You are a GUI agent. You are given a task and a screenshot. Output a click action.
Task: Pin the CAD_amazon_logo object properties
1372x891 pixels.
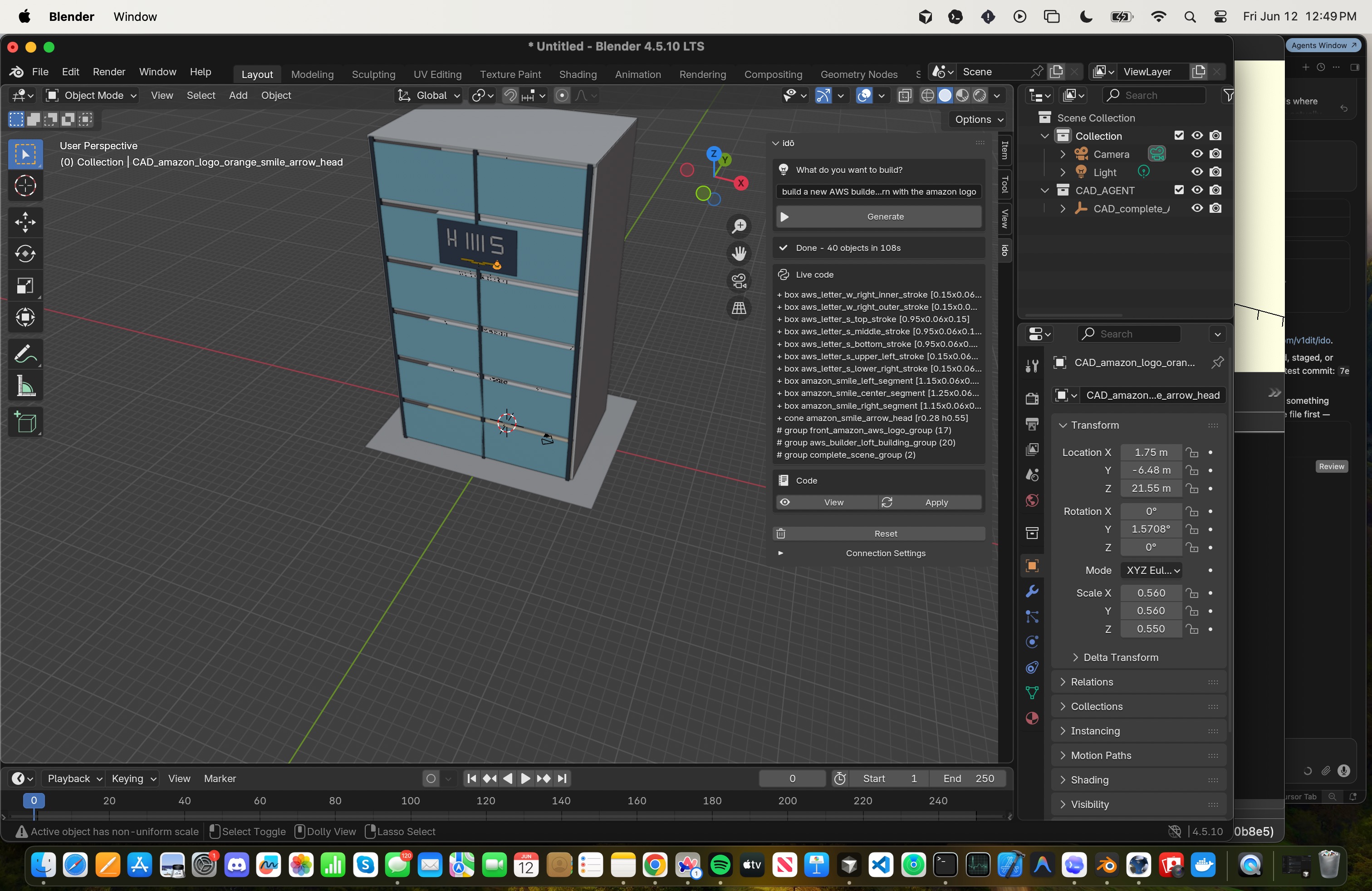click(x=1217, y=362)
